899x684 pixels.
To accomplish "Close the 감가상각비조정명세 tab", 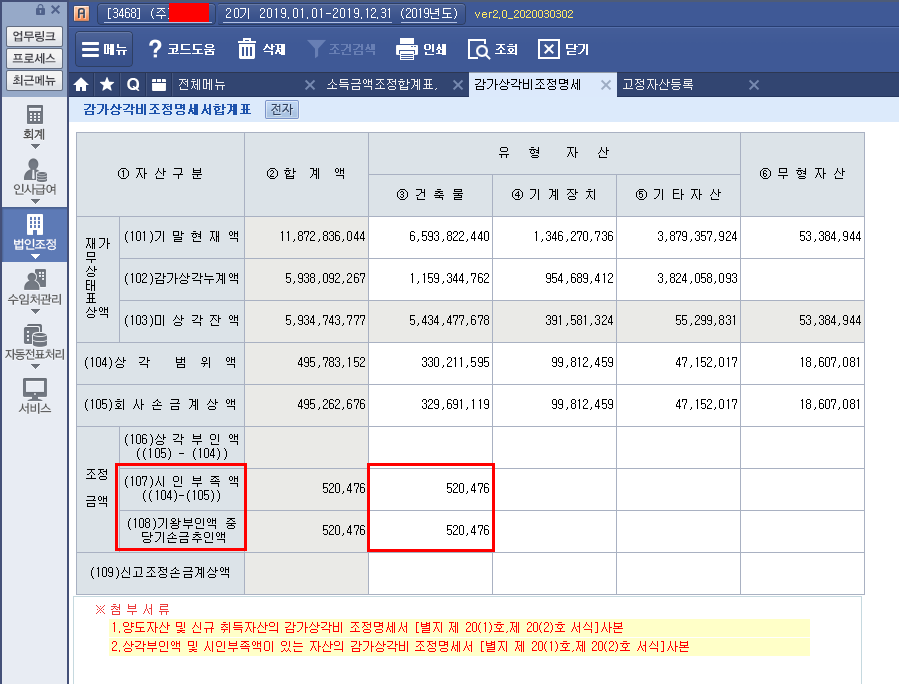I will tap(605, 85).
